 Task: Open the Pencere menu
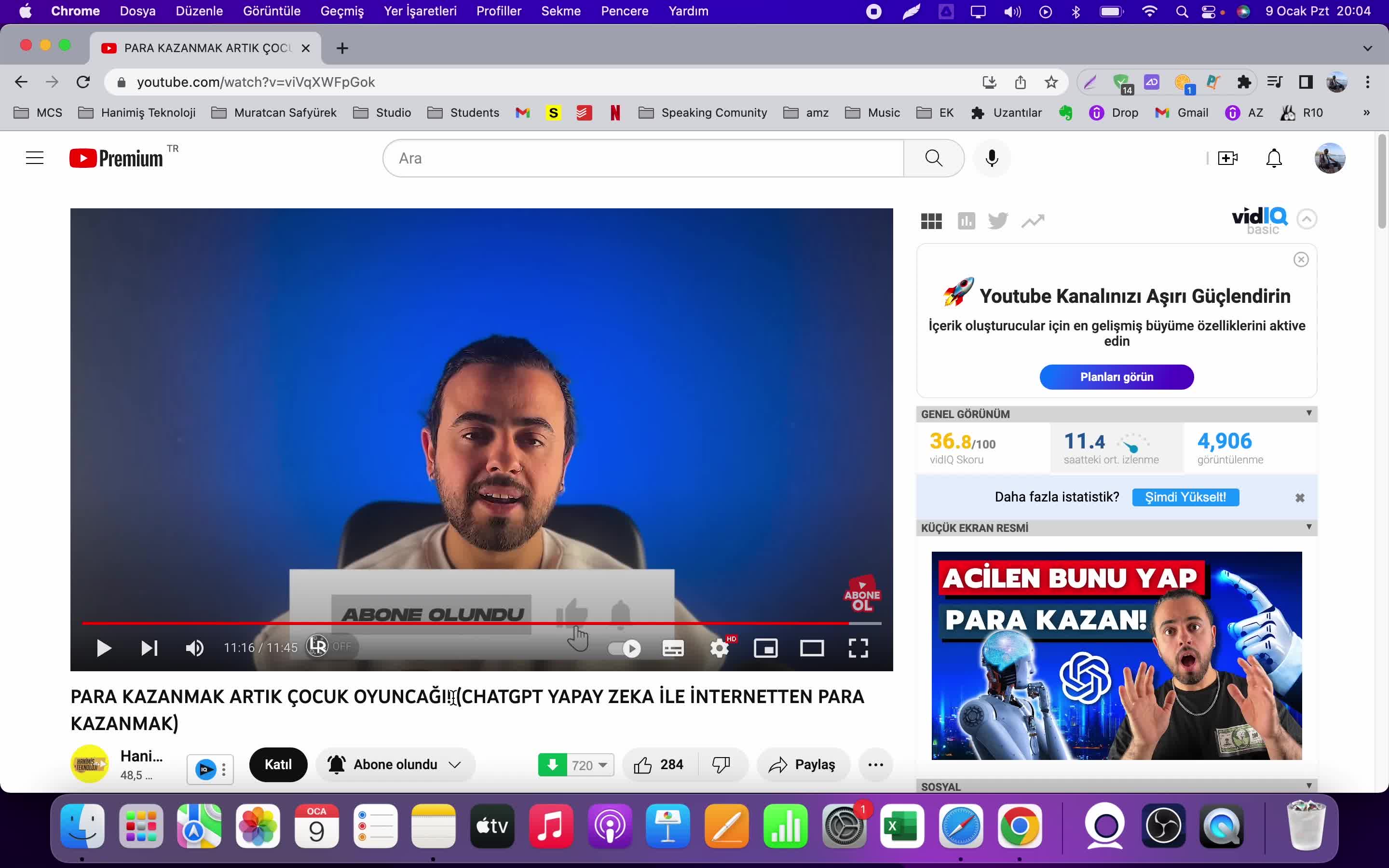point(625,11)
